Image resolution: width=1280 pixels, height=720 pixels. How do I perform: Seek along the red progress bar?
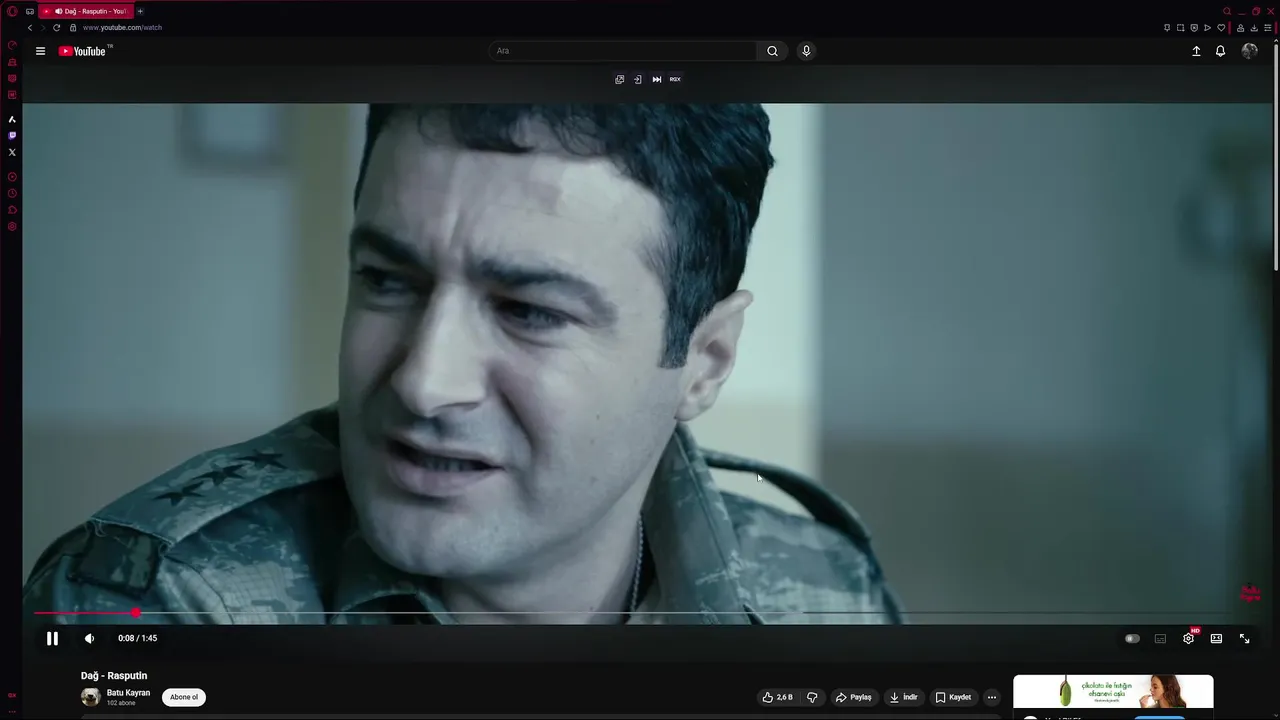point(84,613)
